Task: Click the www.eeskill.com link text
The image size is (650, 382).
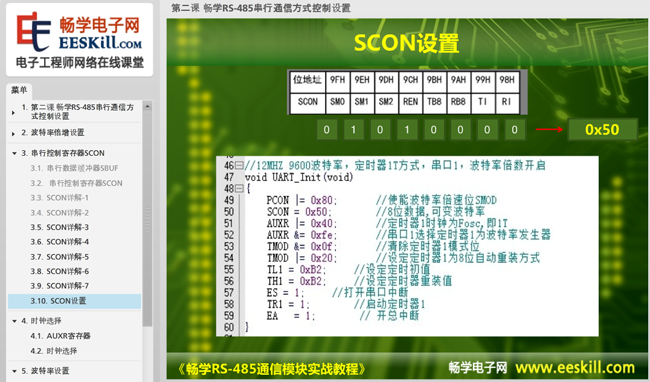Action: pos(575,367)
